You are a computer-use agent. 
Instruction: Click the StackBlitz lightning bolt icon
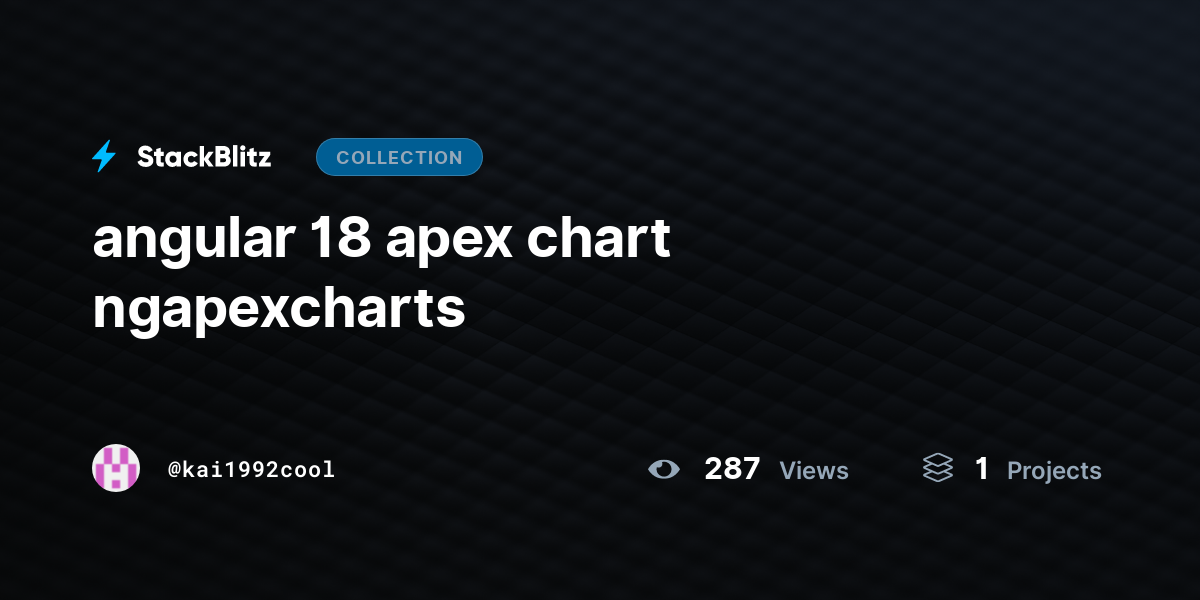104,157
